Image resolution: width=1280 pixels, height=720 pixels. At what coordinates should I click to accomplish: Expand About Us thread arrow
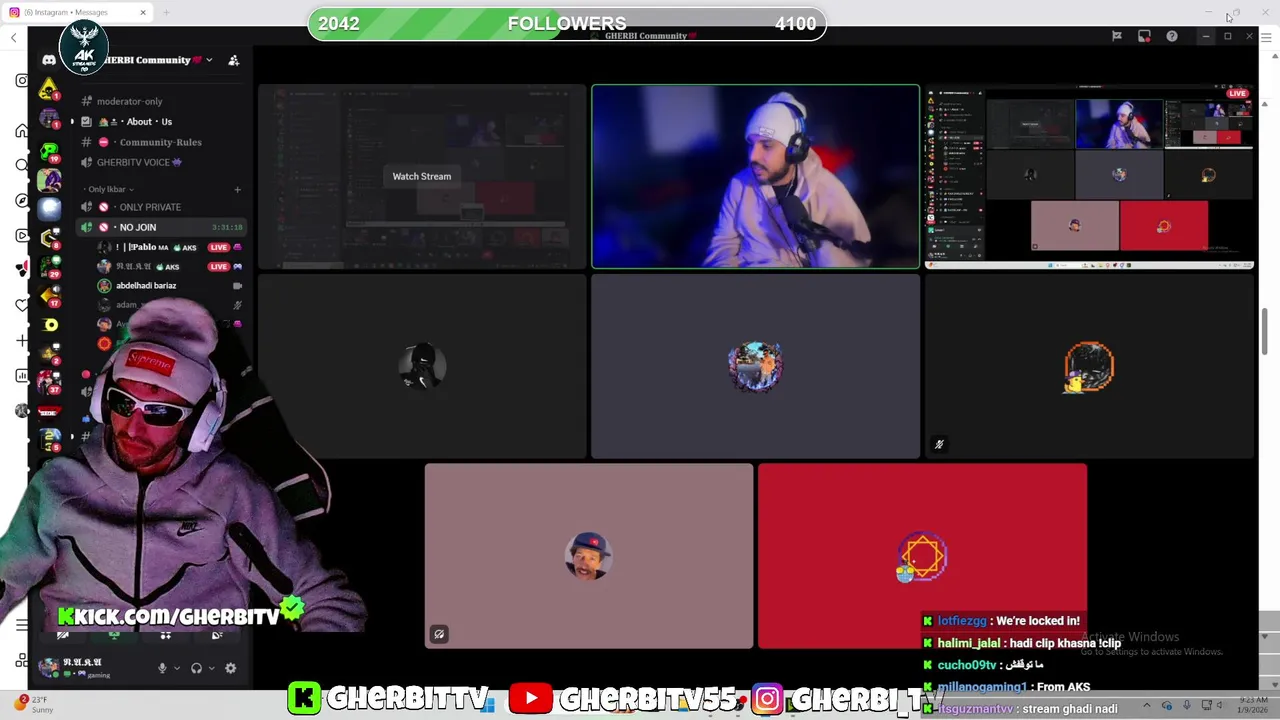72,122
